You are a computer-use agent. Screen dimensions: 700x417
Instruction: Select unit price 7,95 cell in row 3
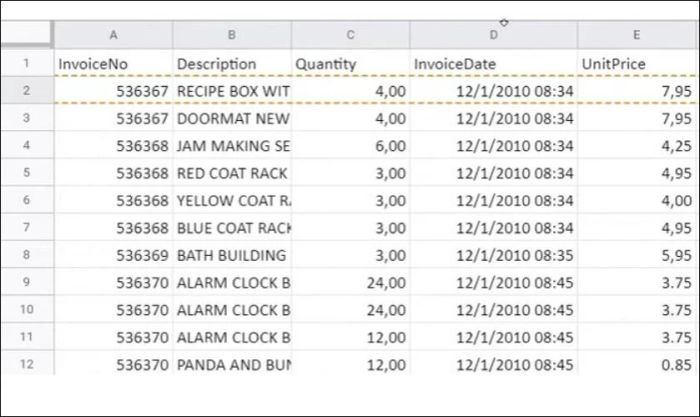(x=637, y=118)
